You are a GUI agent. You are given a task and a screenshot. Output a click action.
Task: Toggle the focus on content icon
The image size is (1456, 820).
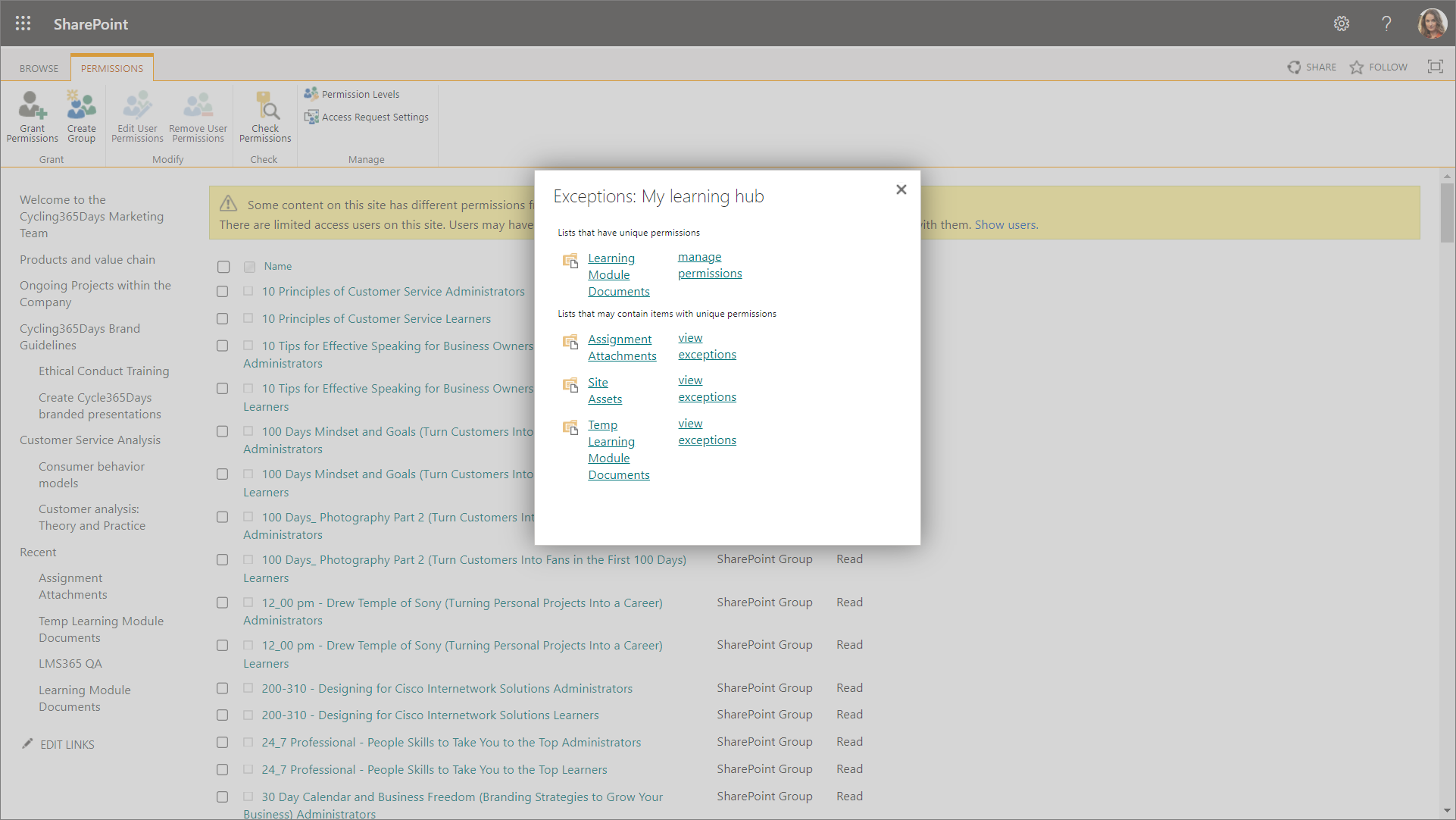1435,67
